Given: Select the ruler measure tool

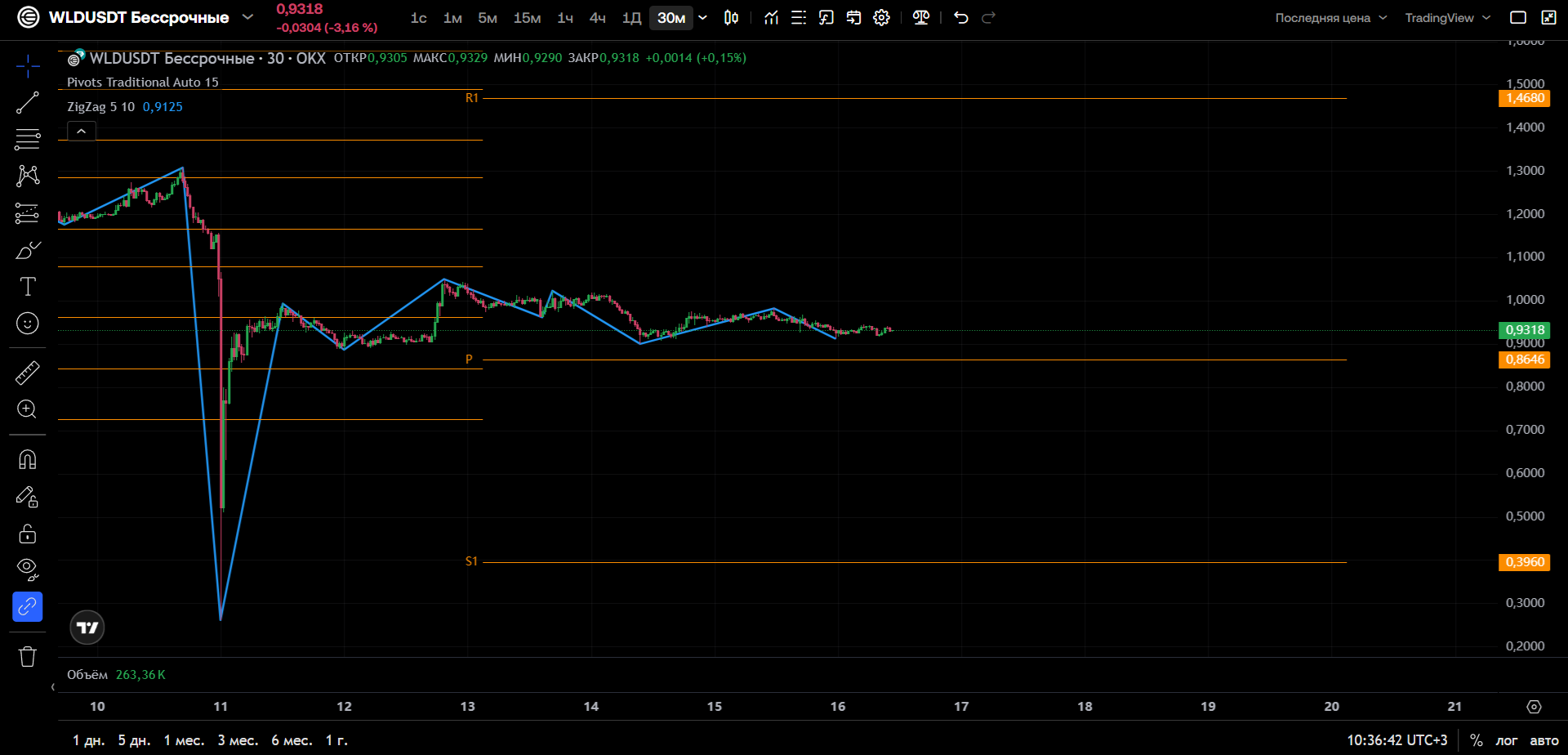Looking at the screenshot, I should (x=28, y=373).
